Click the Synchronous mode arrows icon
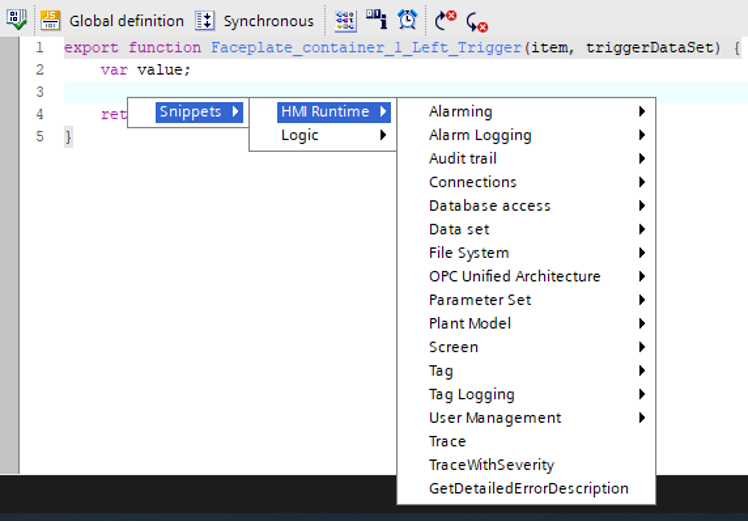The image size is (748, 522). coord(205,21)
